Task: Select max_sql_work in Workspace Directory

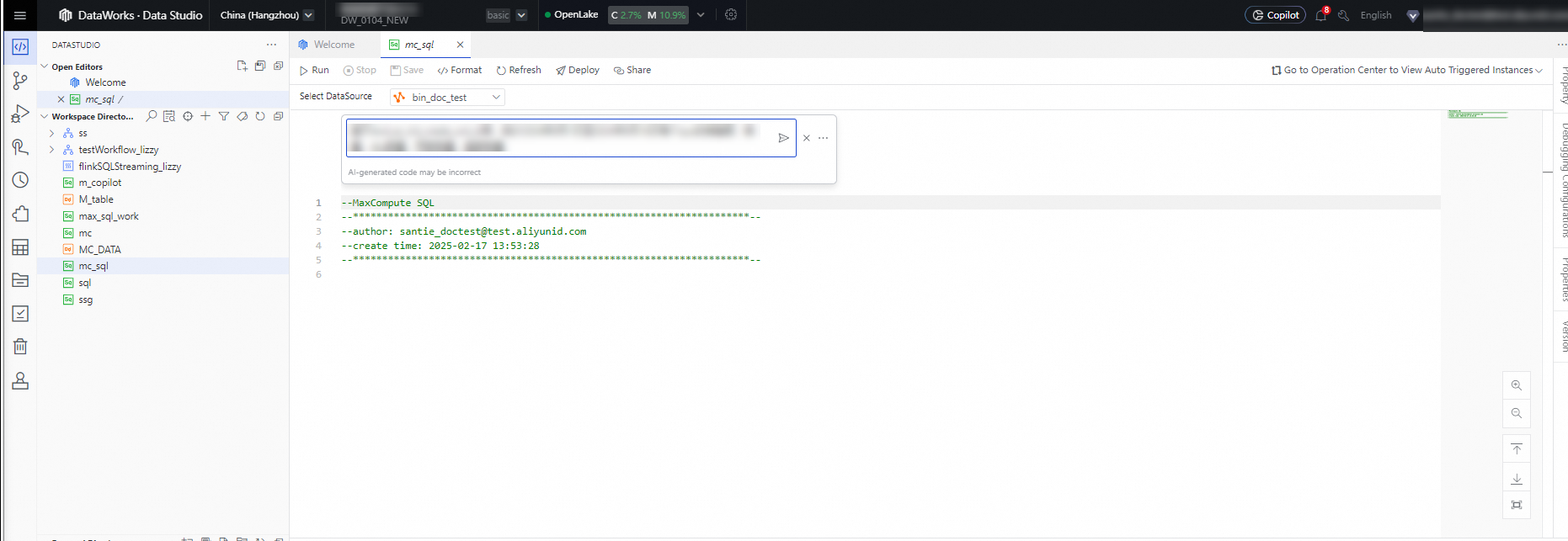Action: click(x=109, y=216)
